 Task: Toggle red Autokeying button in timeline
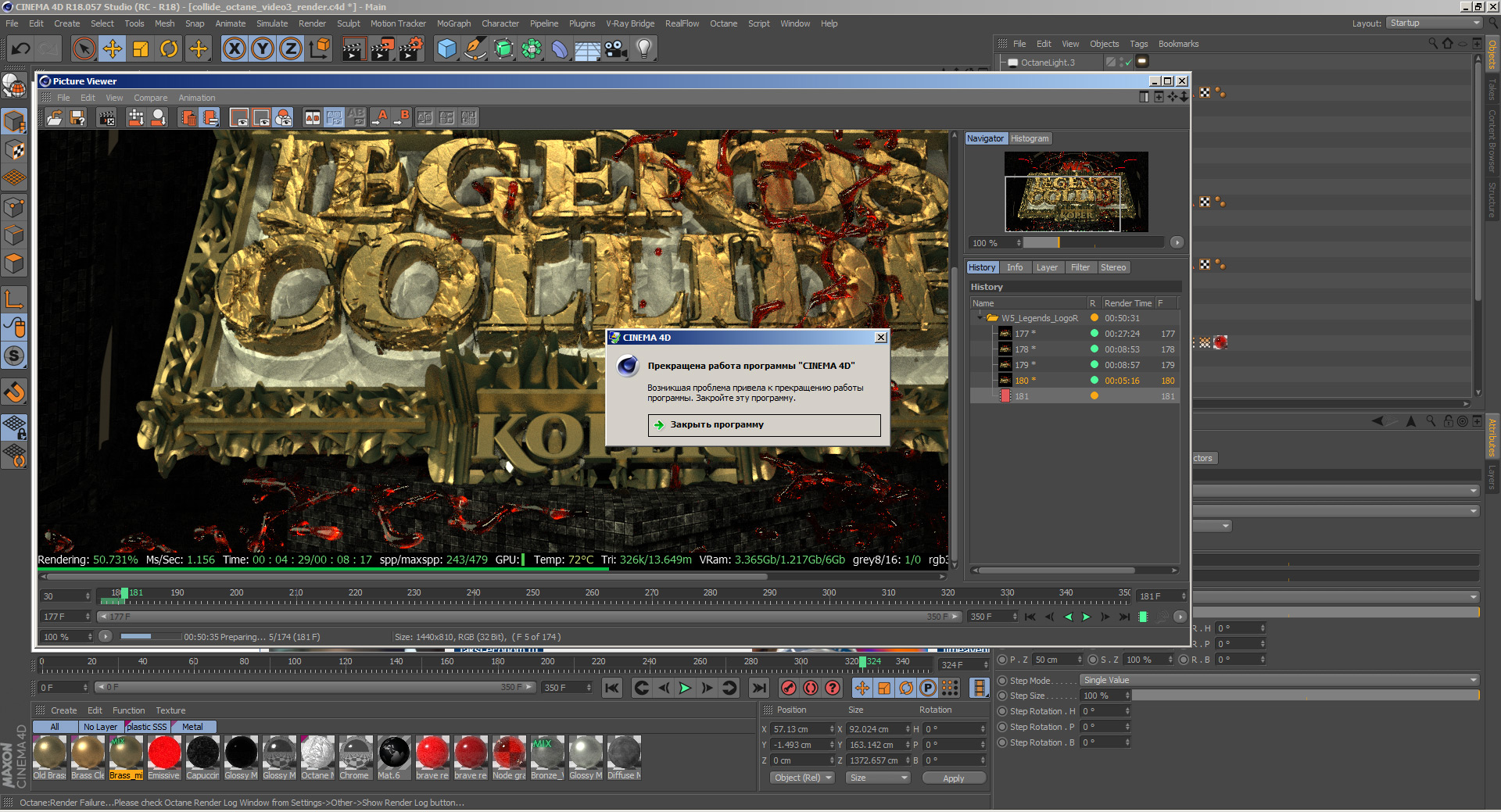tap(811, 688)
